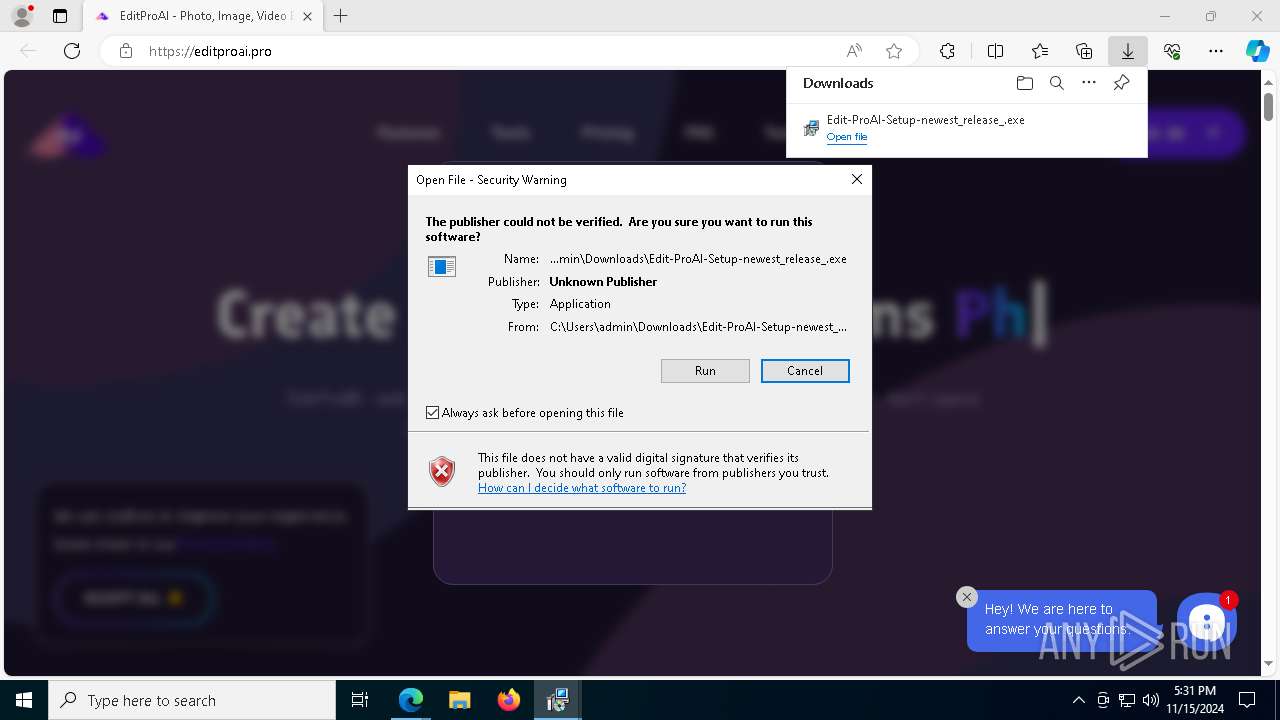The image size is (1280, 720).
Task: Open the Downloads more options menu
Action: 1089,83
